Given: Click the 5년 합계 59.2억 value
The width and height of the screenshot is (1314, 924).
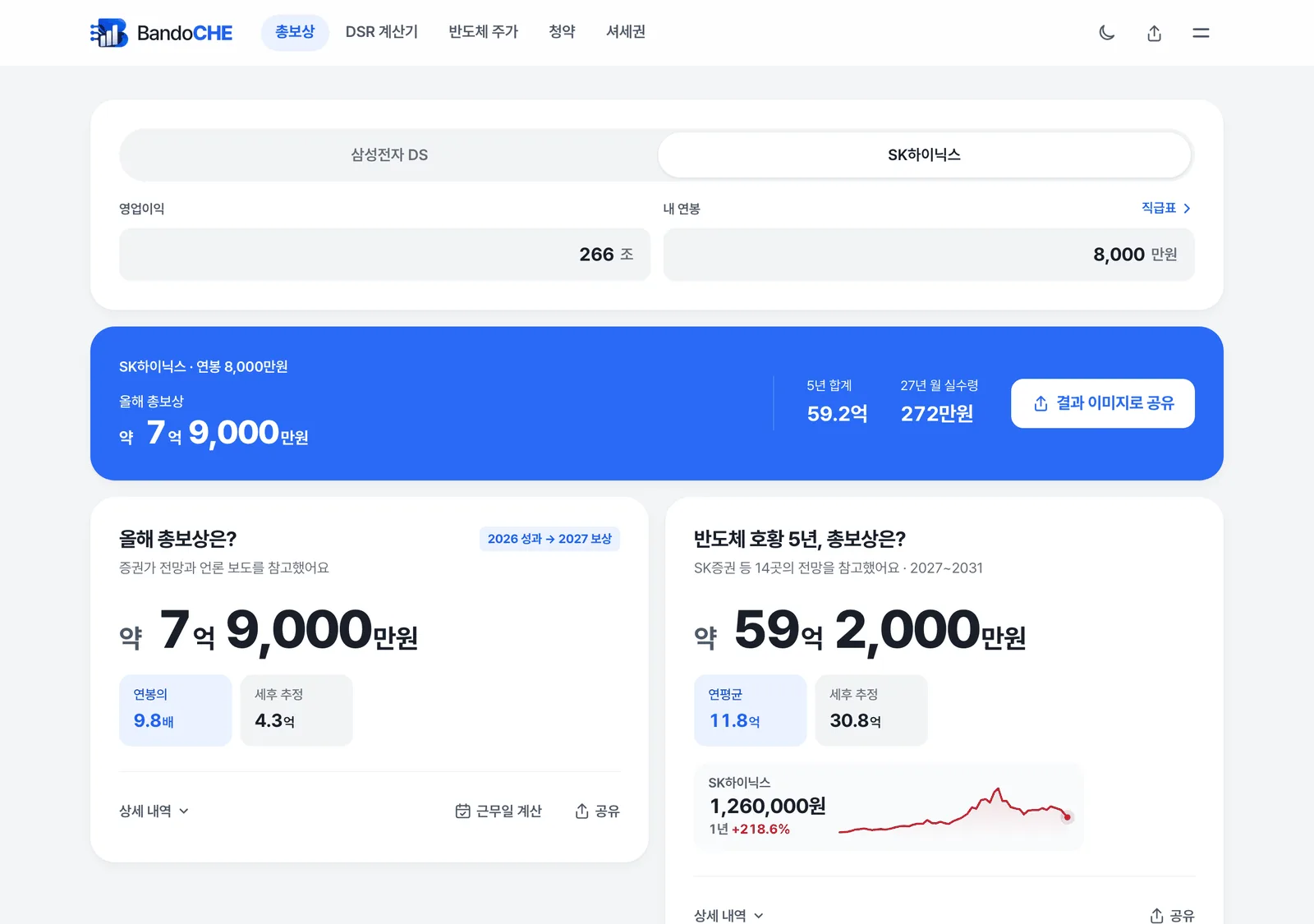Looking at the screenshot, I should point(837,413).
